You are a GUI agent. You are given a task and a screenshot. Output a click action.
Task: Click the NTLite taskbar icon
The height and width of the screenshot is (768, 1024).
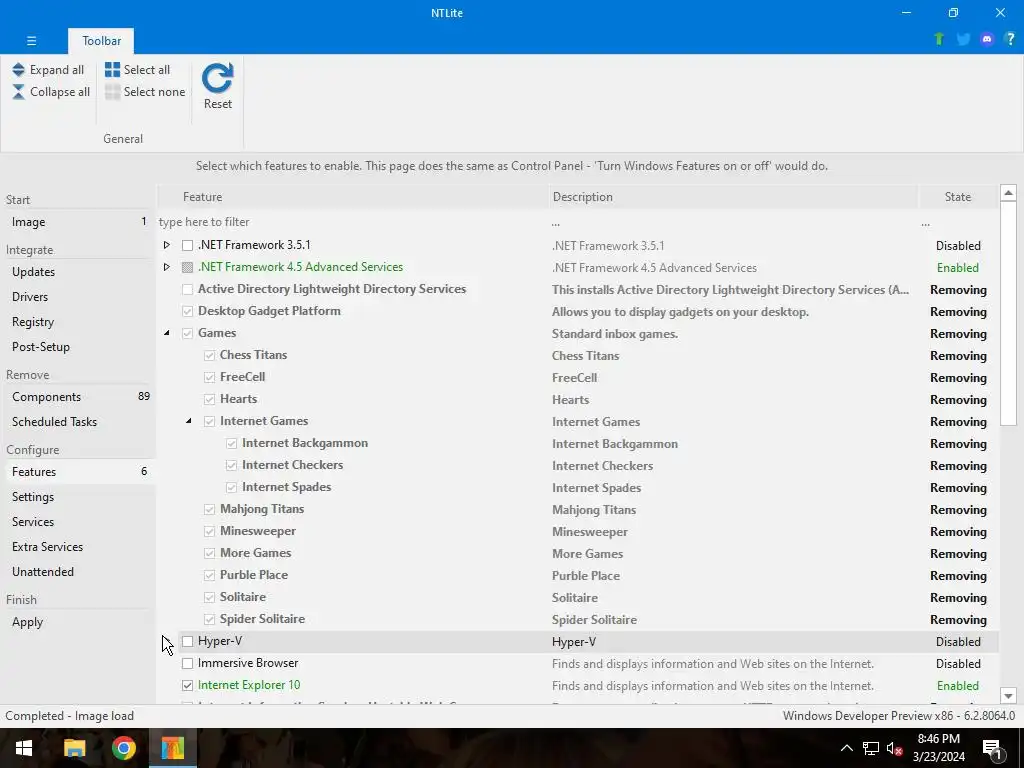coord(172,748)
